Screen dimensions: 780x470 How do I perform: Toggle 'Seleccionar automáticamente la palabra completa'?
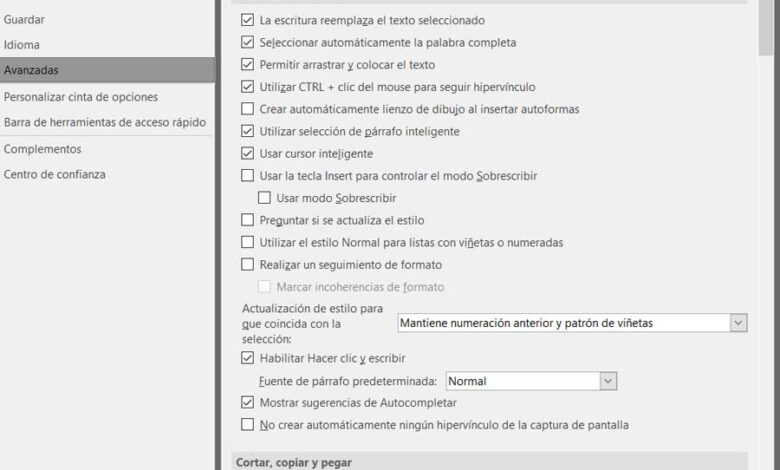248,43
